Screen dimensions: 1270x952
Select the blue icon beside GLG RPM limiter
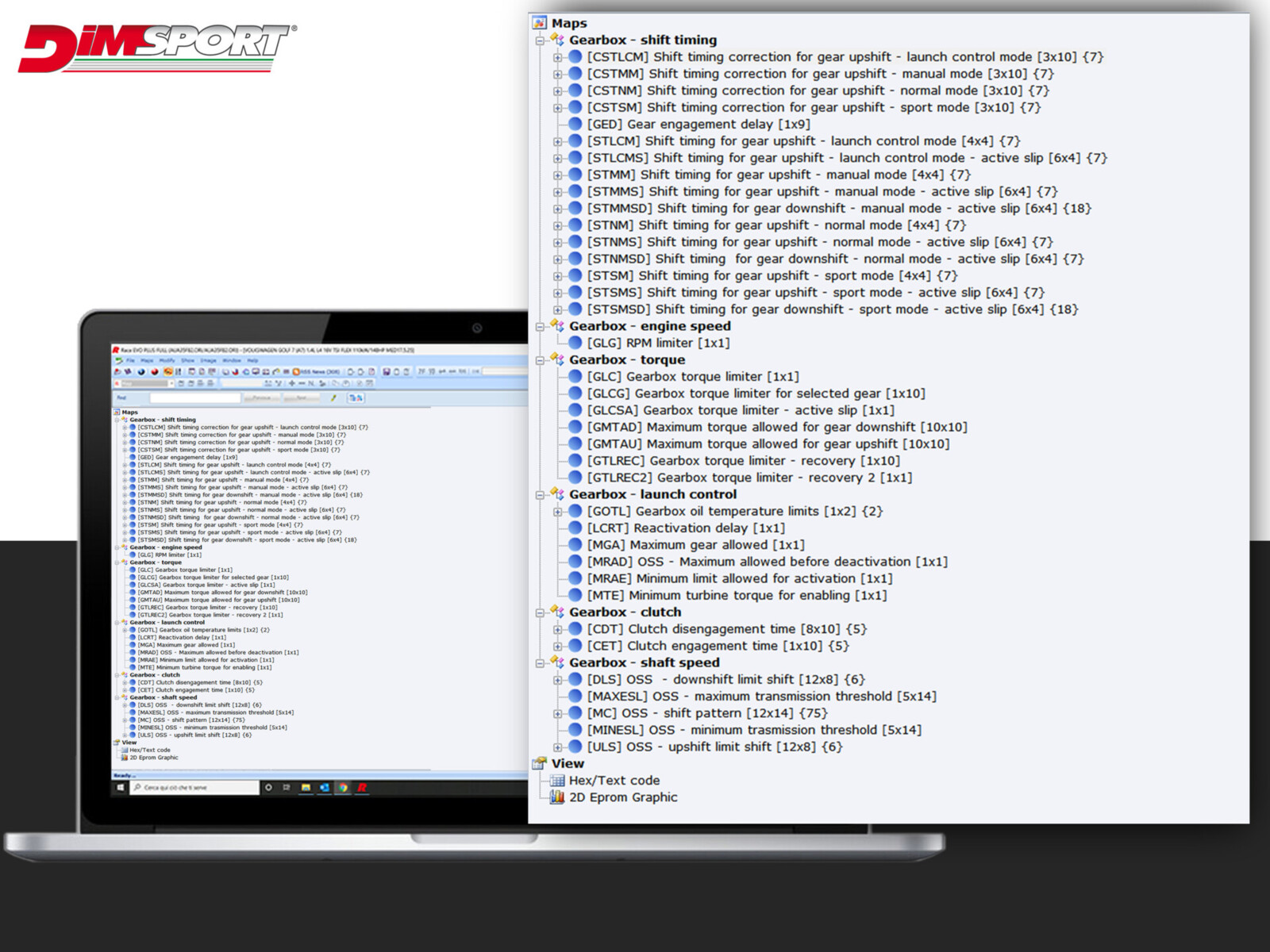pyautogui.click(x=575, y=343)
